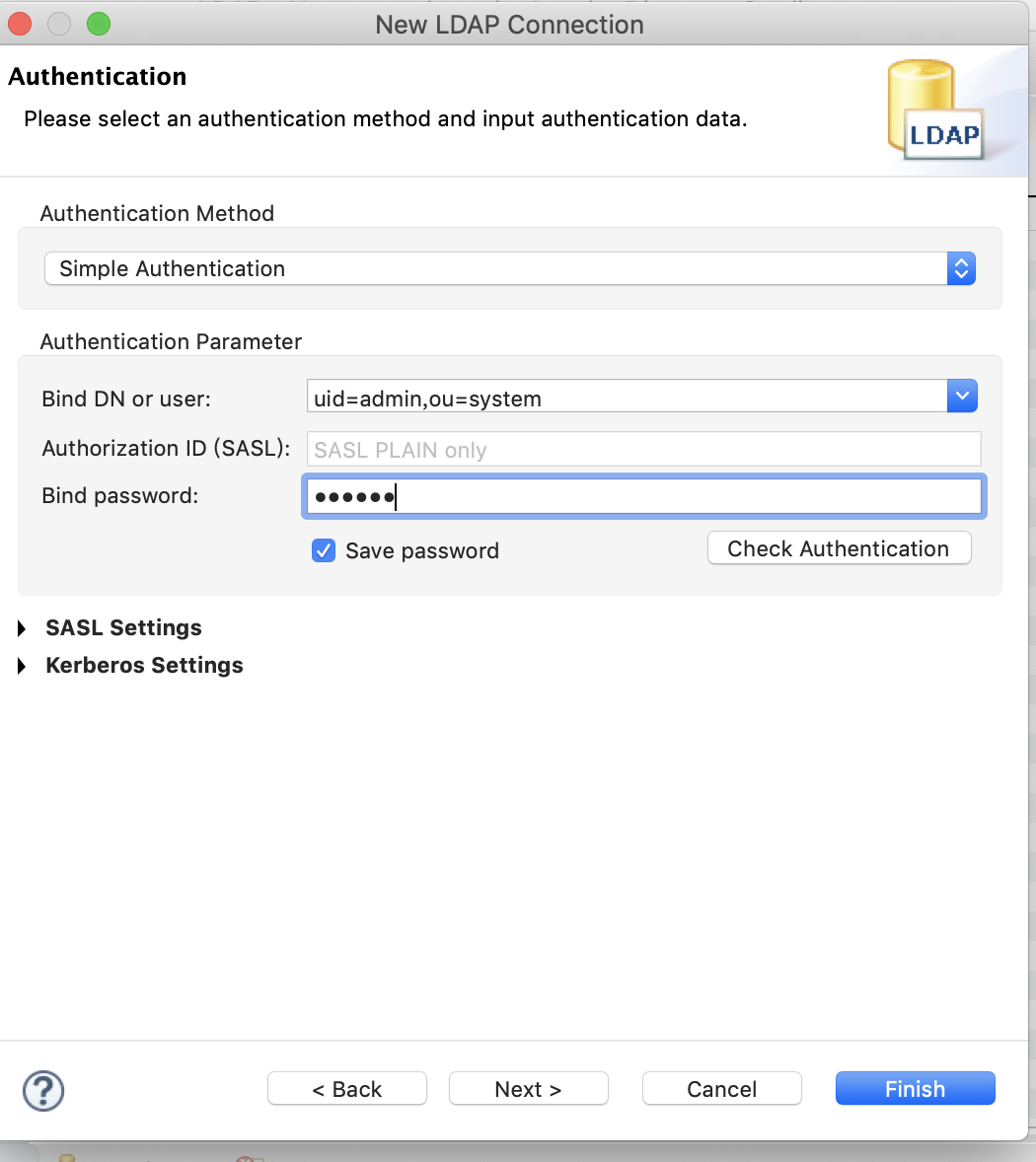Click the New LDAP Connection title bar
This screenshot has width=1036, height=1162.
coord(508,24)
